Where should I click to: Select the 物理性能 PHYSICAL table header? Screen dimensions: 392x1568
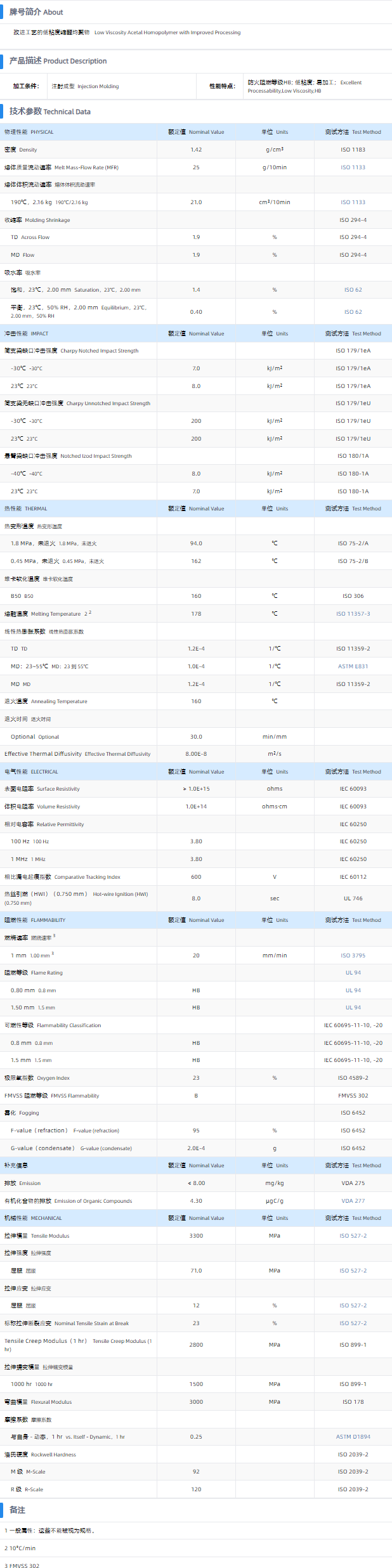(x=29, y=132)
